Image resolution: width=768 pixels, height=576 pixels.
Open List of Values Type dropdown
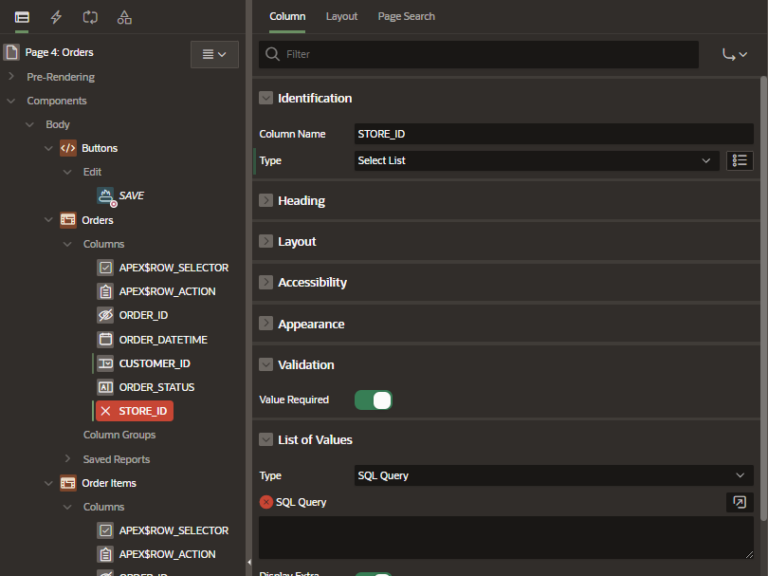(x=553, y=476)
